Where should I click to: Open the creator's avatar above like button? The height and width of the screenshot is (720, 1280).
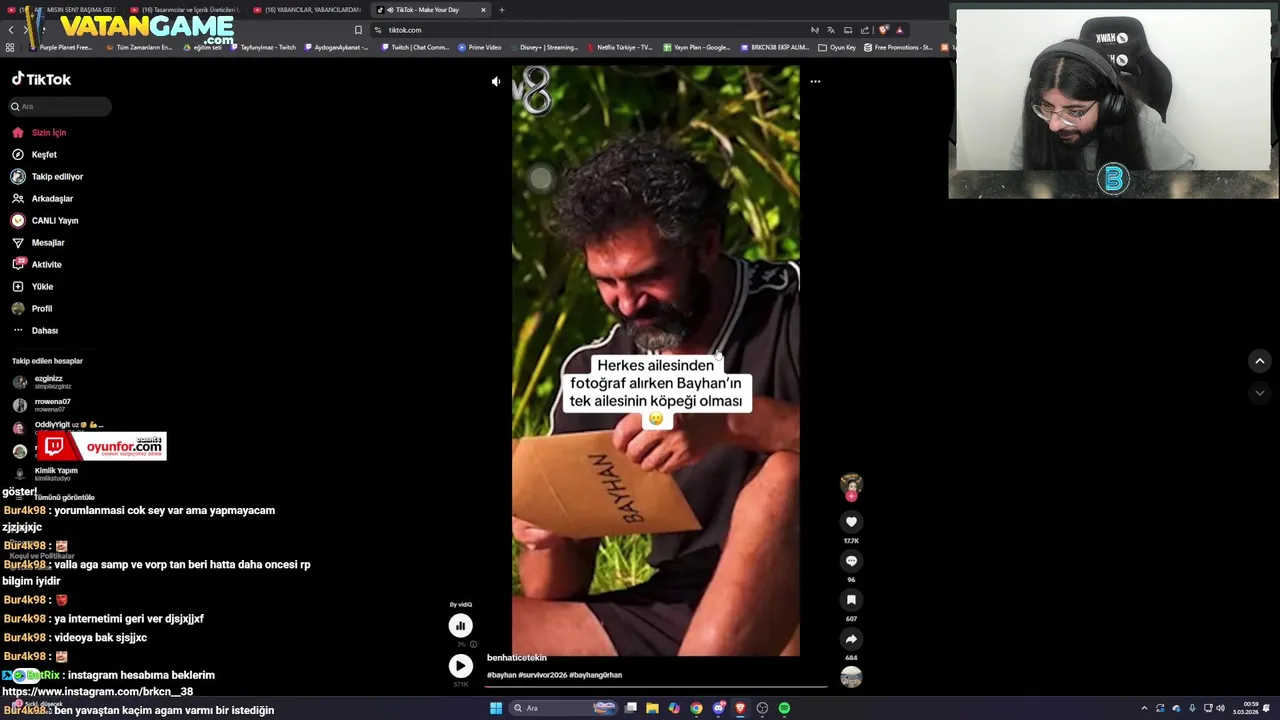[851, 484]
